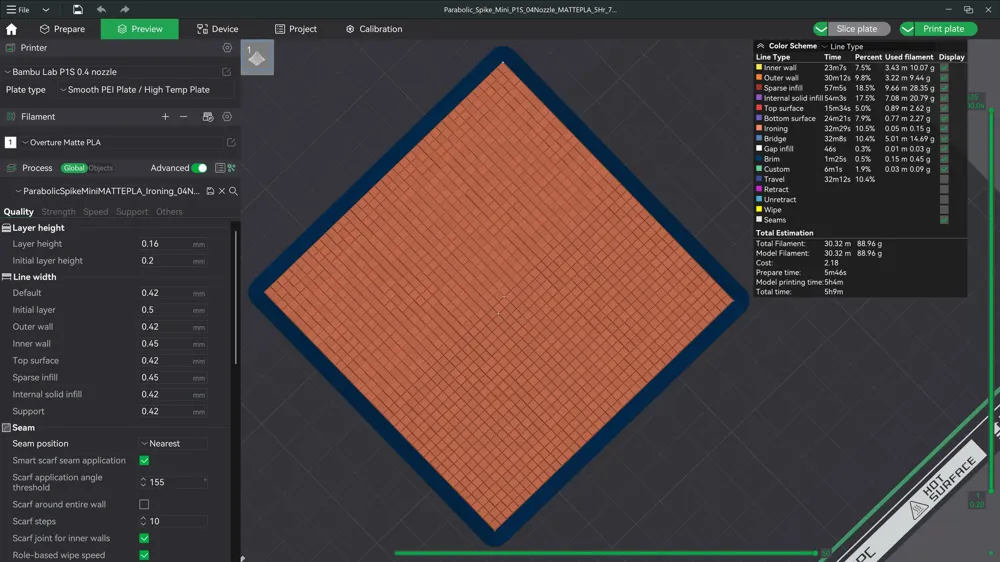The width and height of the screenshot is (1000, 562).
Task: Remove filament with minus icon
Action: click(x=184, y=117)
